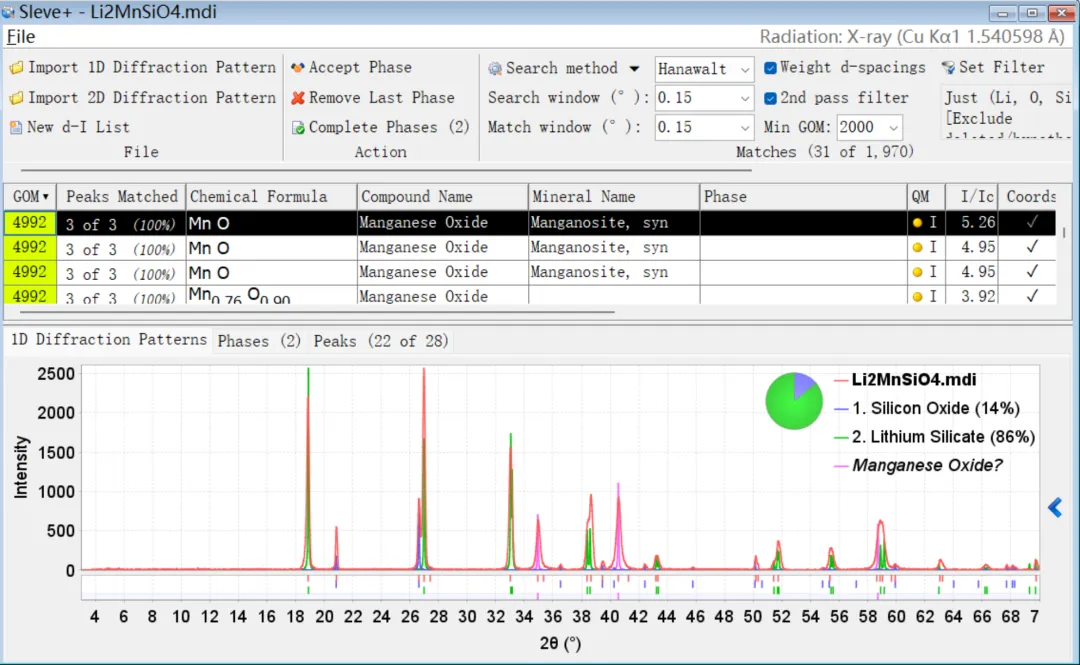
Task: Click the Complete Phases icon
Action: [298, 128]
